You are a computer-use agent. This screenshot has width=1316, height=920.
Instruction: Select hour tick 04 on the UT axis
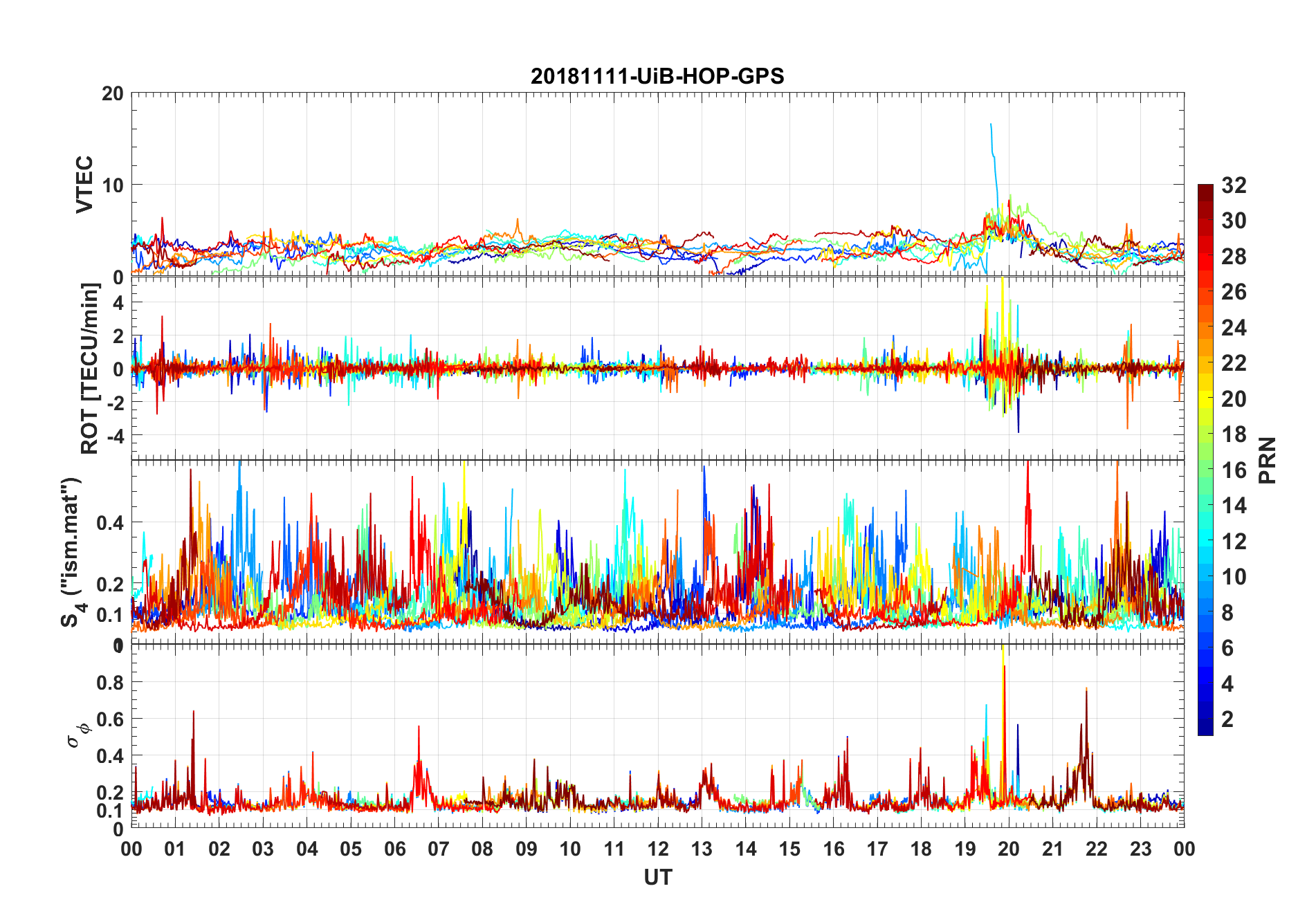pos(307,849)
